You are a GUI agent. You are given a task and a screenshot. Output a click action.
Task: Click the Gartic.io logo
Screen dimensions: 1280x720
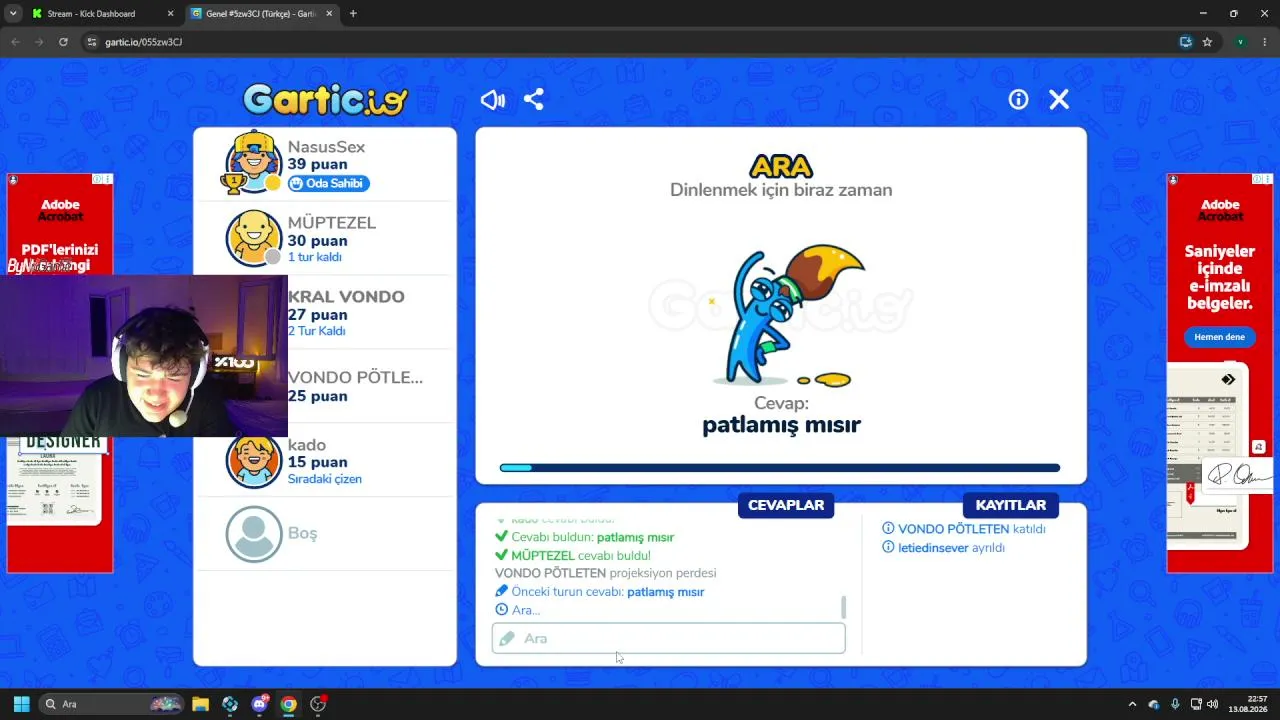click(x=325, y=99)
